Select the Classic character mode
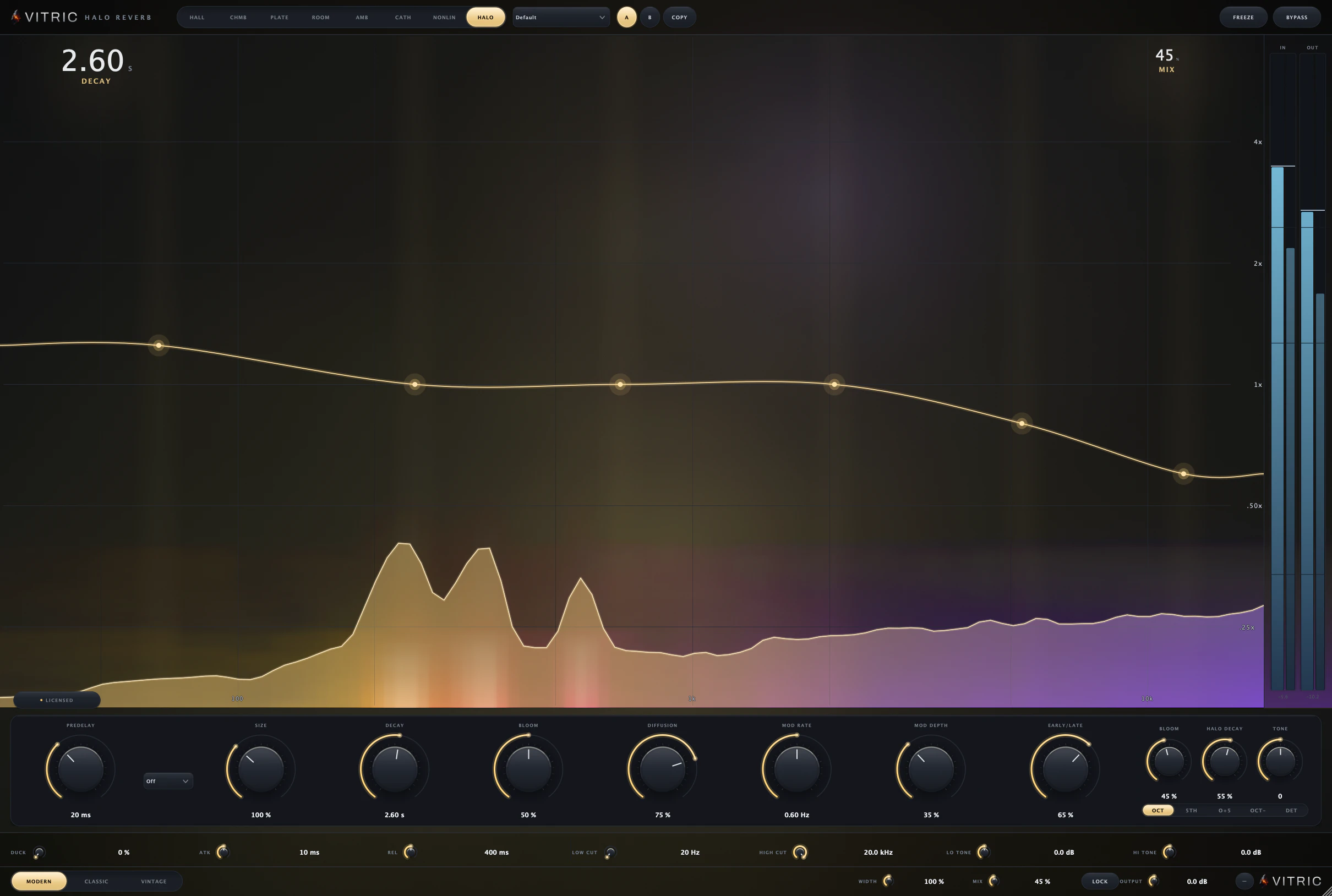The image size is (1332, 896). (96, 881)
